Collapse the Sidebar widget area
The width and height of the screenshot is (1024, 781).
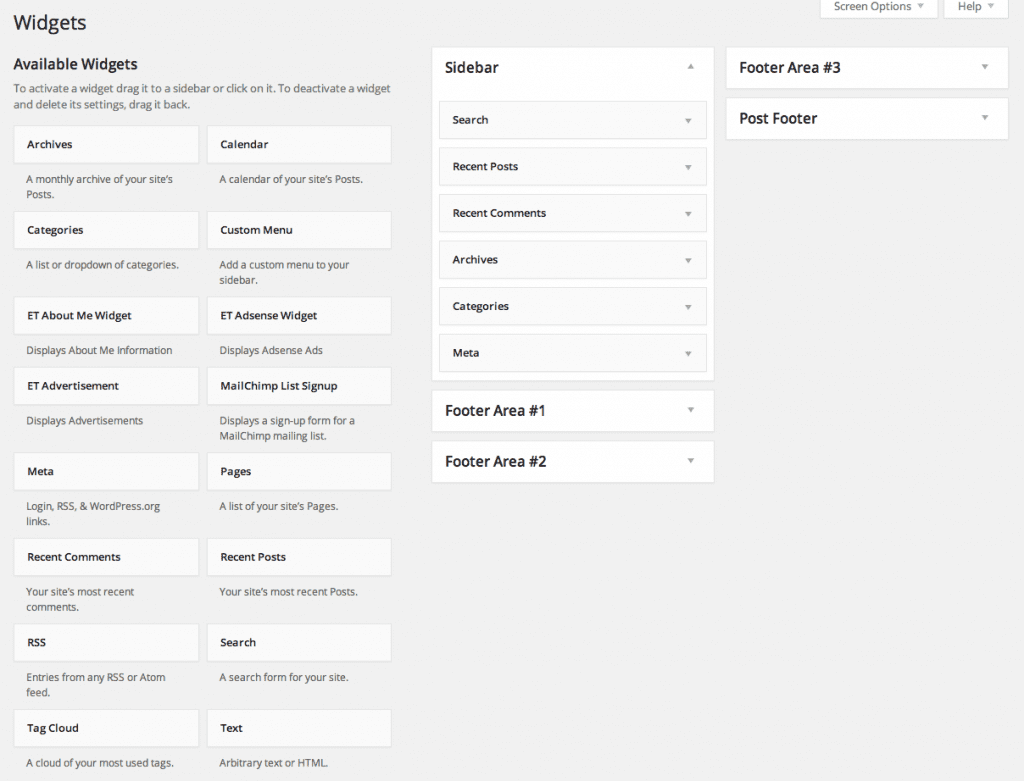(690, 68)
